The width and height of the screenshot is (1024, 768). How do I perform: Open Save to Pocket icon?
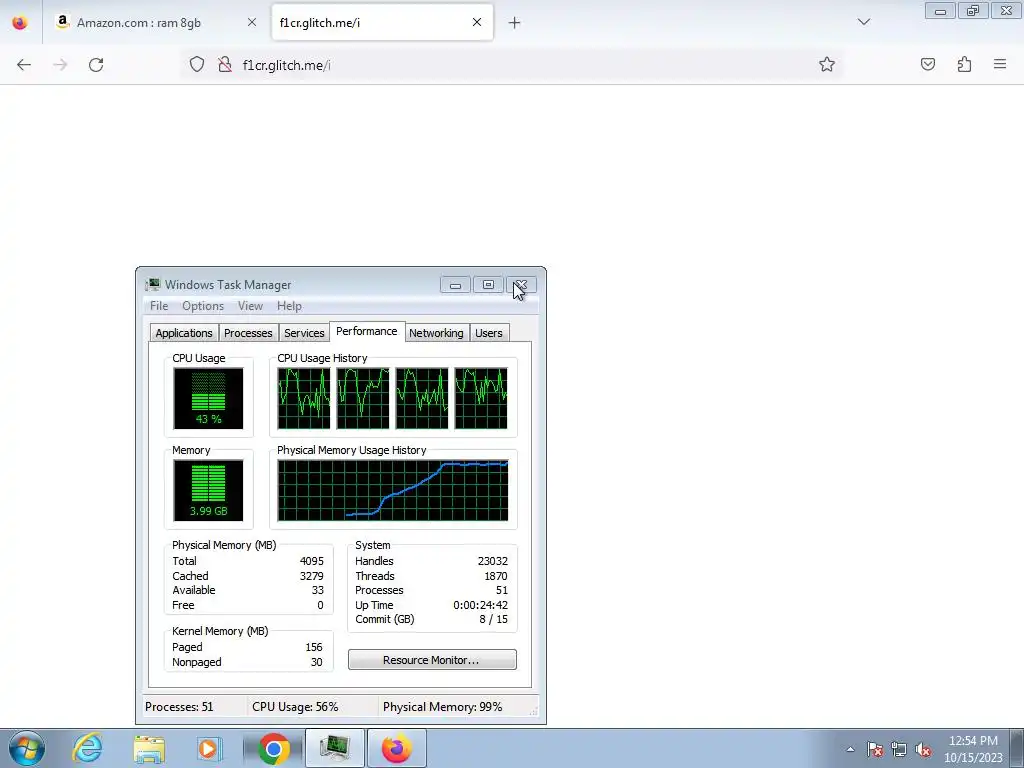[928, 64]
